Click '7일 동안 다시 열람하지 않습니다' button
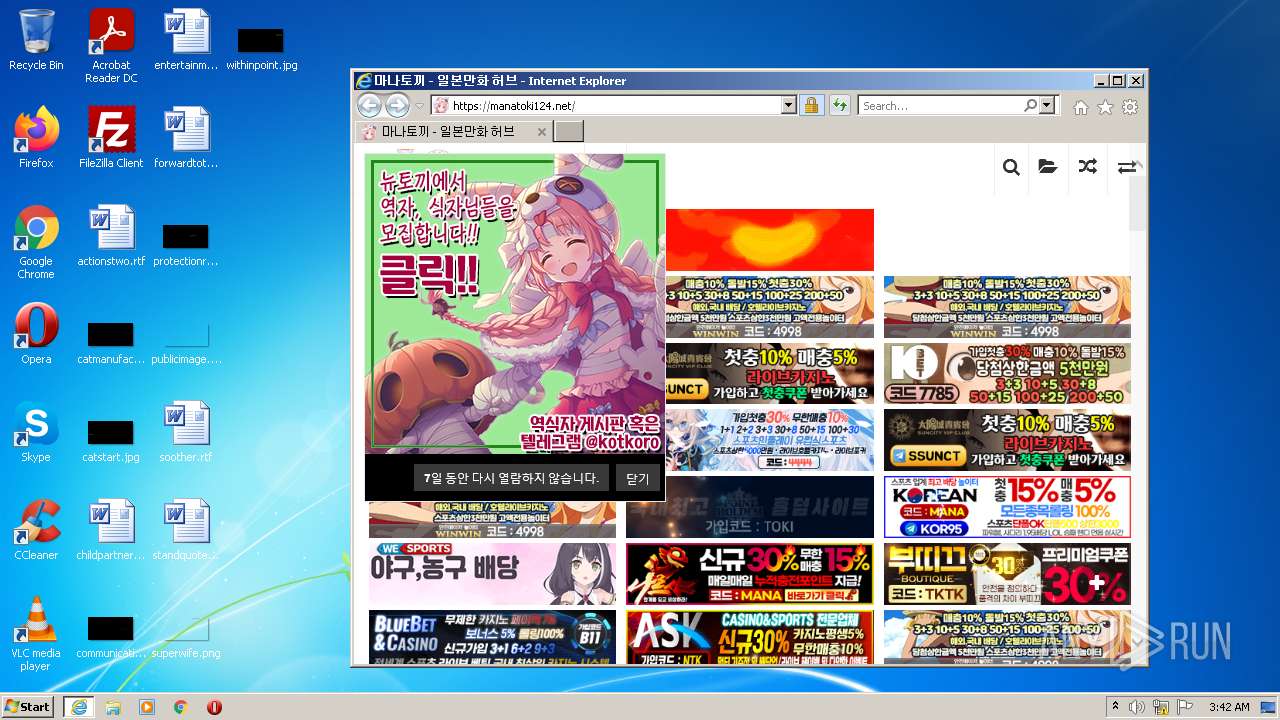The image size is (1280, 720). 511,478
